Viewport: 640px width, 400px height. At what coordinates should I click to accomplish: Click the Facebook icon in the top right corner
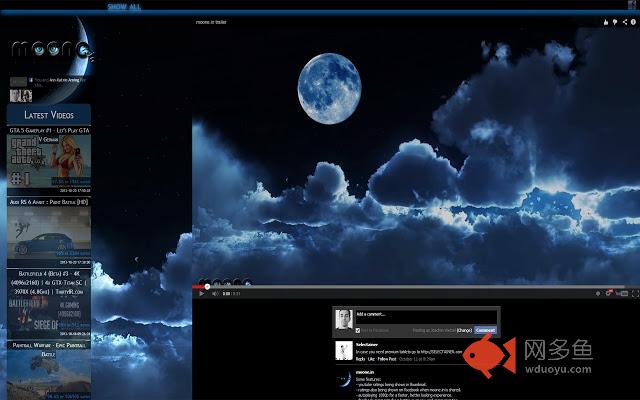tap(632, 5)
